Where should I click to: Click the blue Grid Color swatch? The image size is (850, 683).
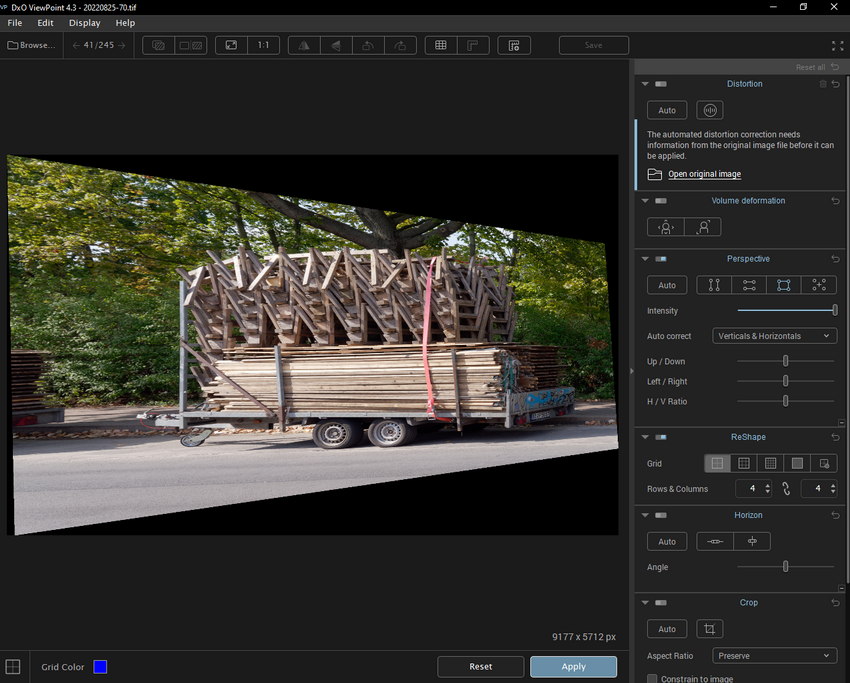[100, 667]
